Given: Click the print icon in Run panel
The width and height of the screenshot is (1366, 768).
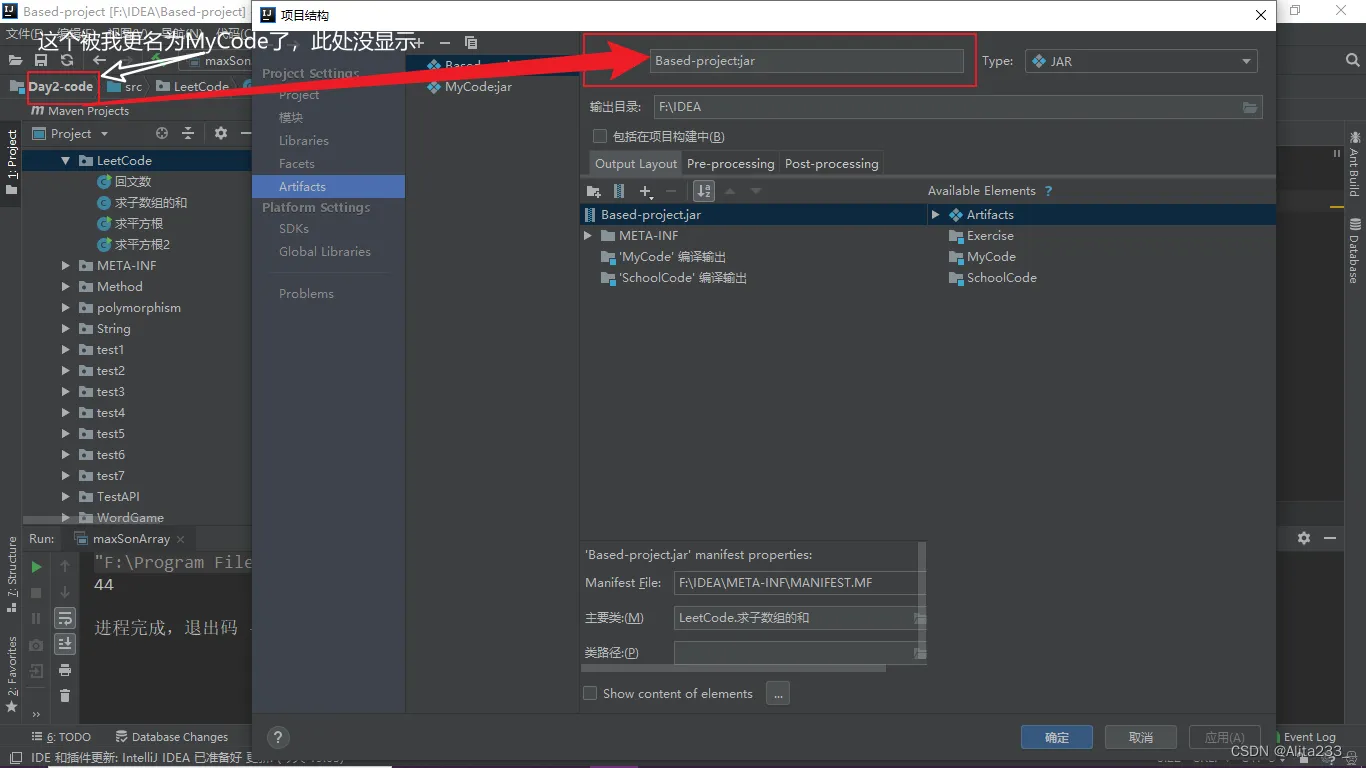Looking at the screenshot, I should tap(65, 670).
